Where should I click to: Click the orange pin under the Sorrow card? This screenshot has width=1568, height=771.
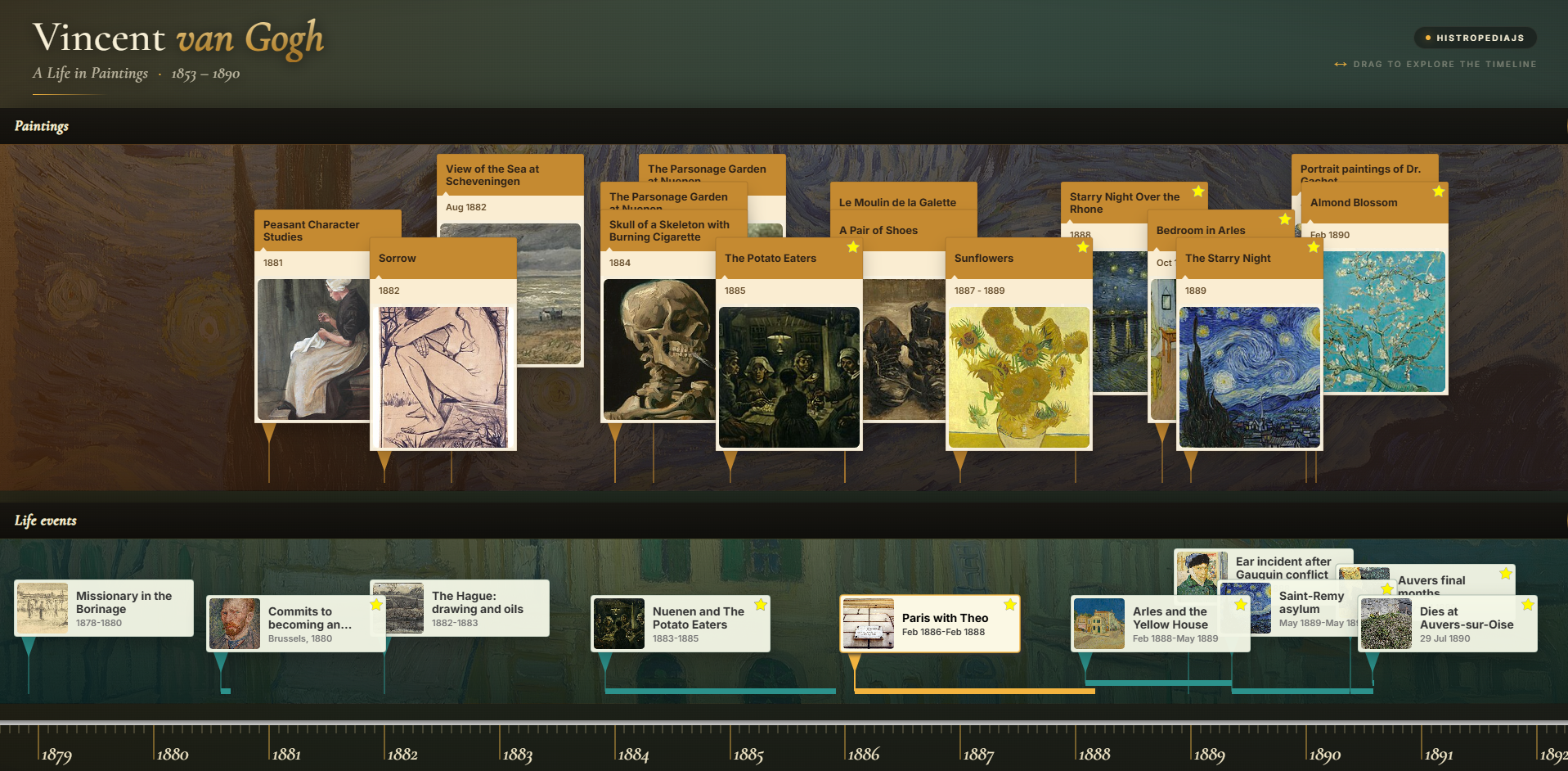tap(384, 461)
